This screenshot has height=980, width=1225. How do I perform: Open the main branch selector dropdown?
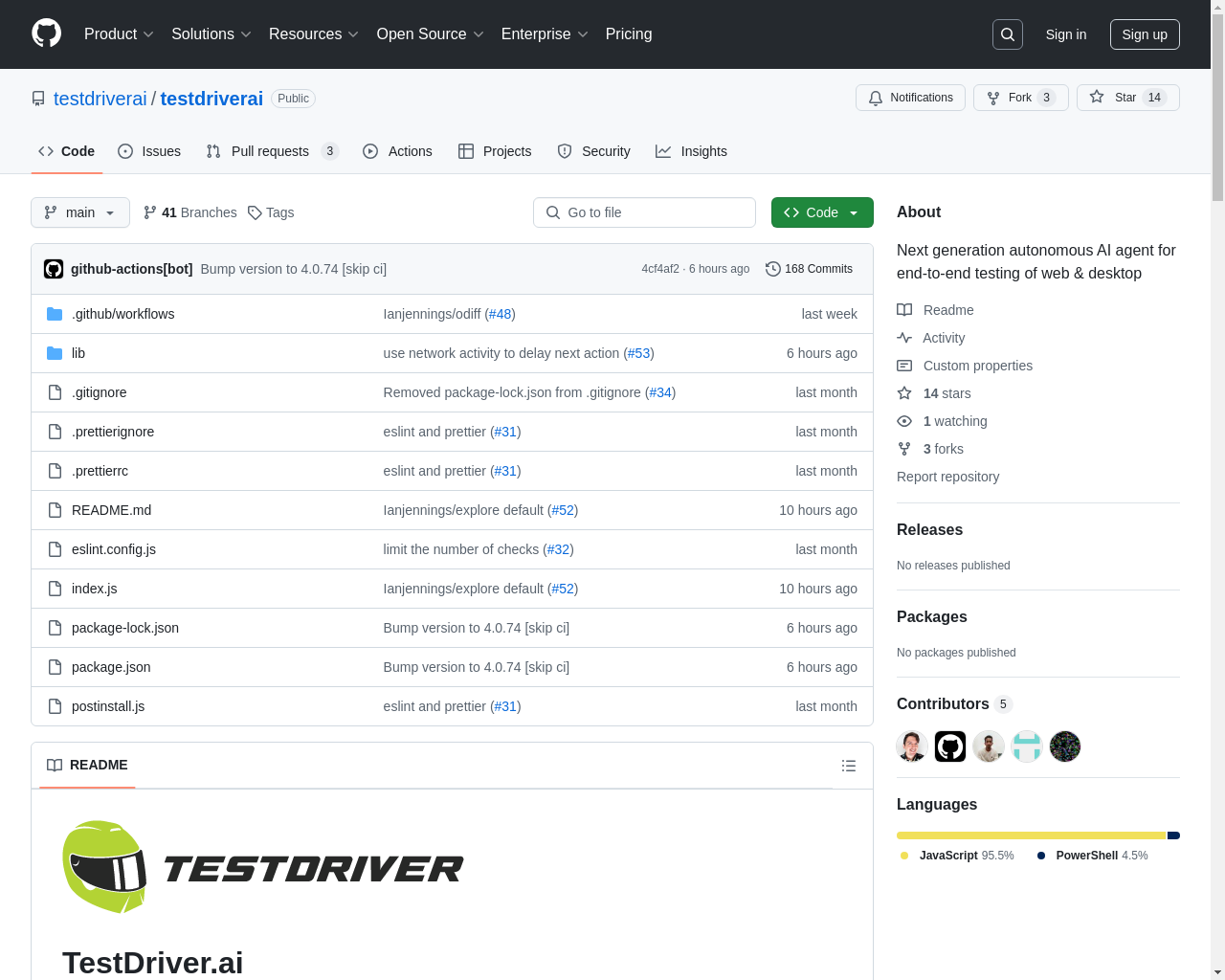80,212
